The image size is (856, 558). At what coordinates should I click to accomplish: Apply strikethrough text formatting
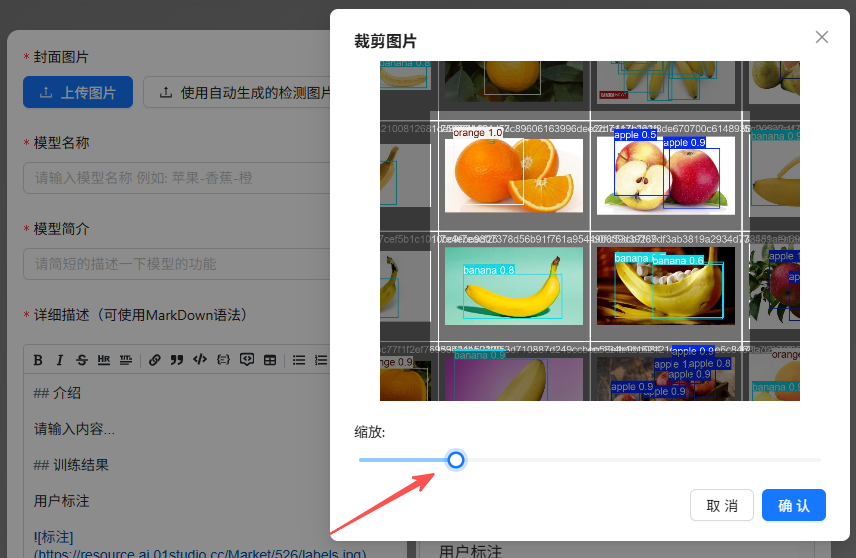coord(82,360)
